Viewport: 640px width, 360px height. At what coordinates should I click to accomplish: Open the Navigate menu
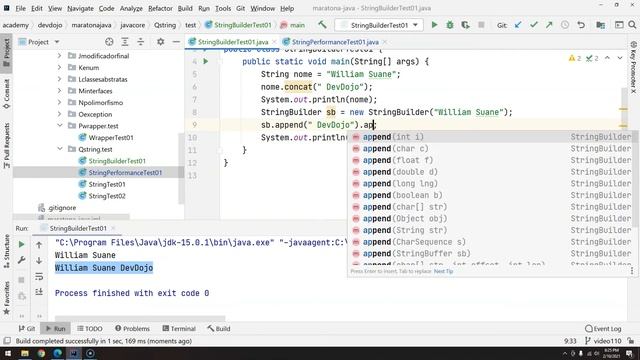click(x=80, y=8)
